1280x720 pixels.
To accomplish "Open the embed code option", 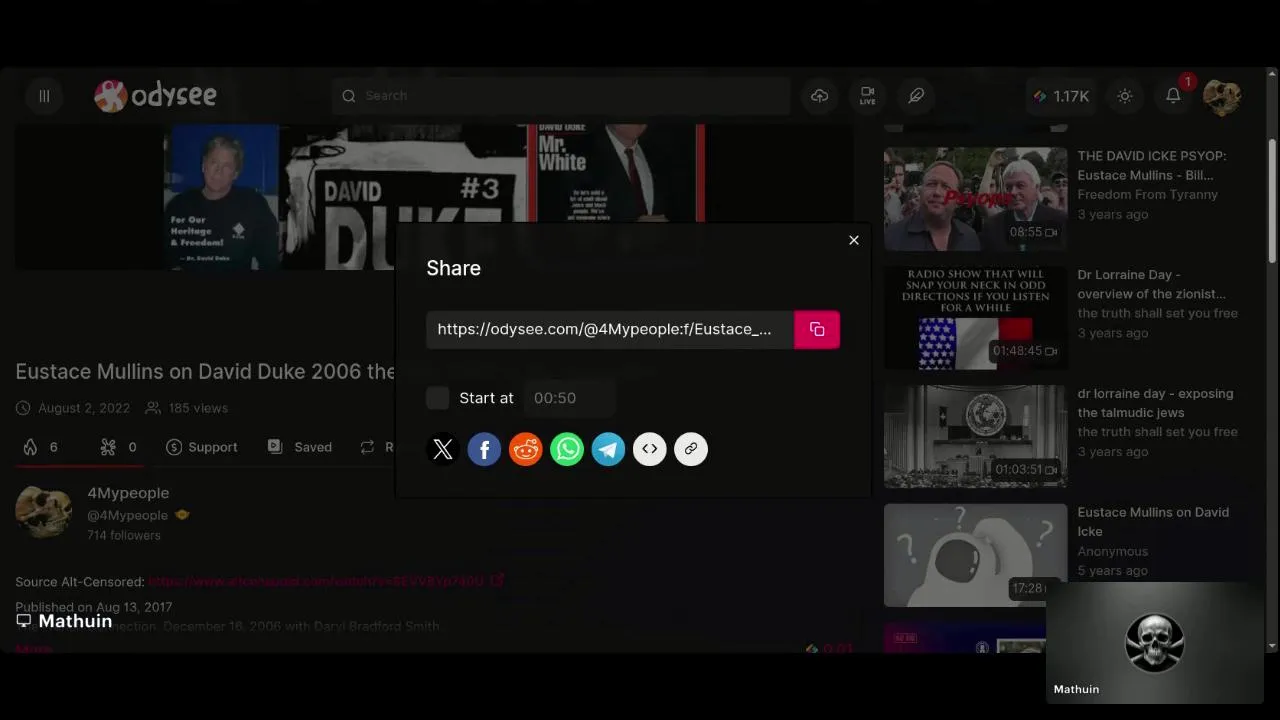I will 650,449.
